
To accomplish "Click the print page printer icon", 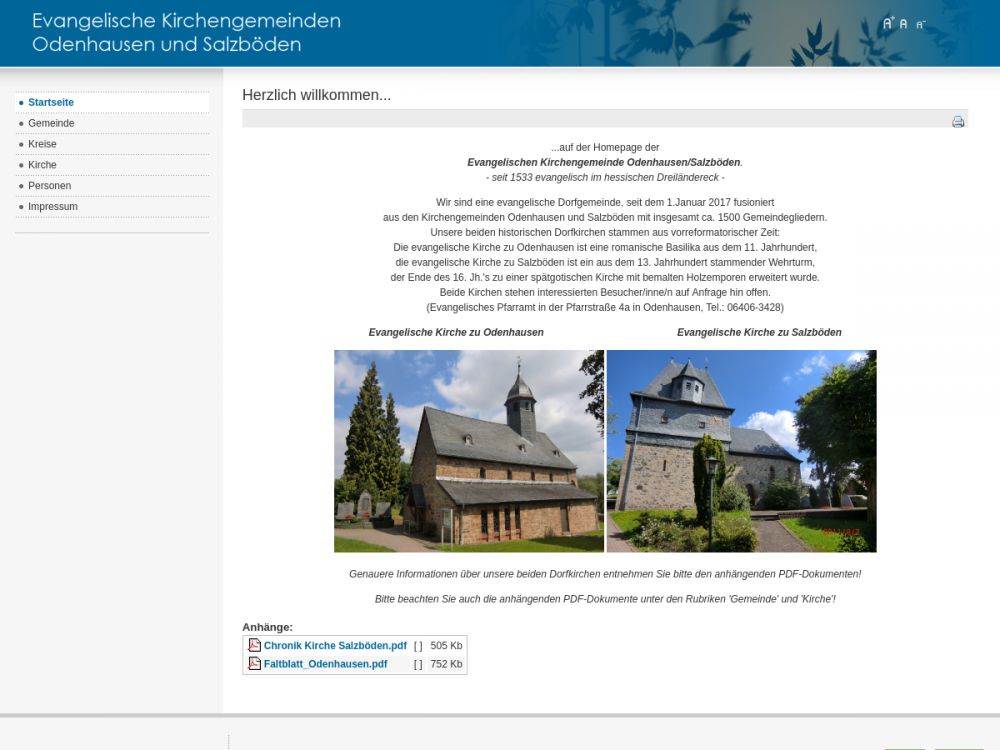I will point(958,121).
